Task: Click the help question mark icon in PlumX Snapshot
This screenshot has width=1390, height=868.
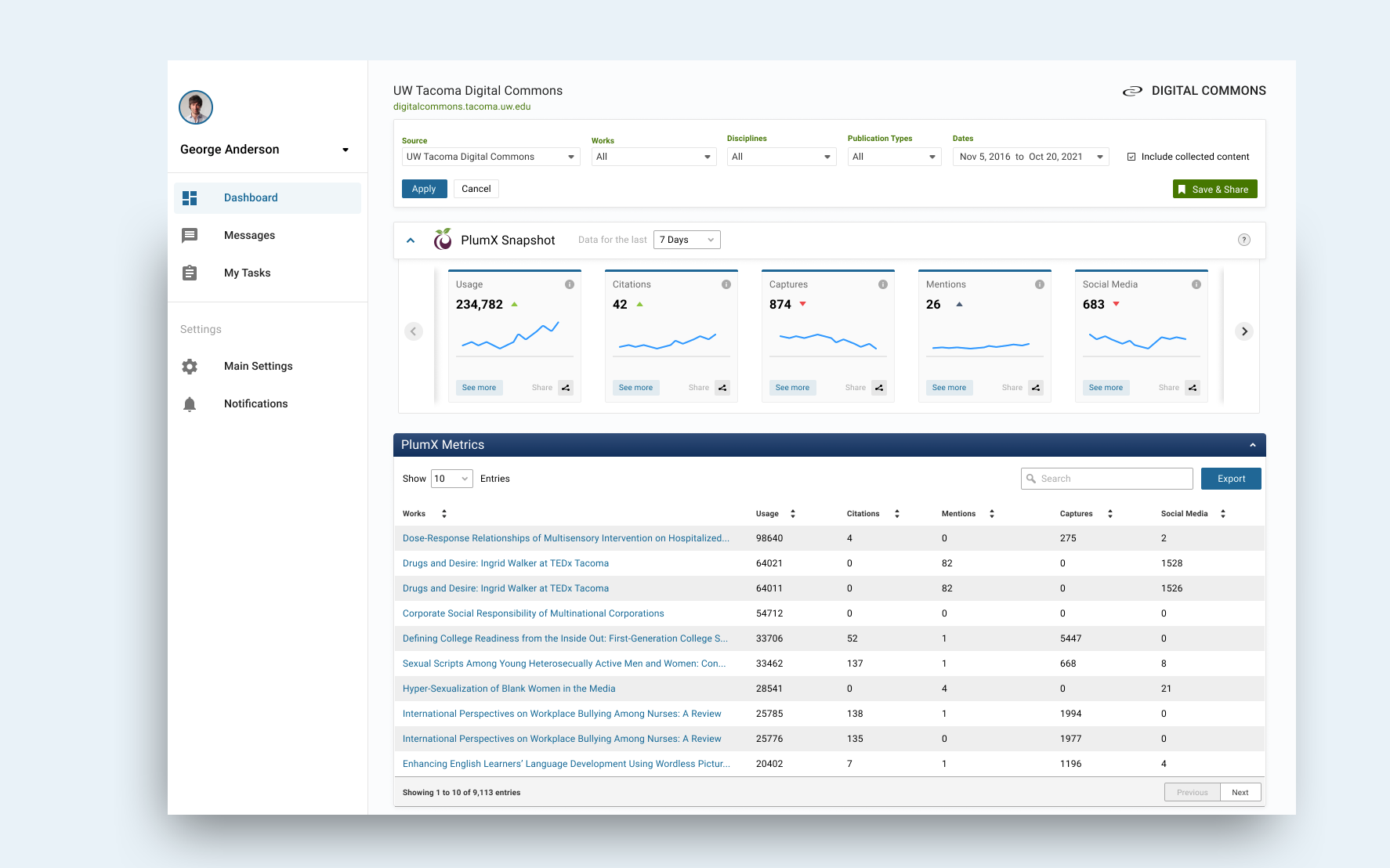Action: (1243, 240)
